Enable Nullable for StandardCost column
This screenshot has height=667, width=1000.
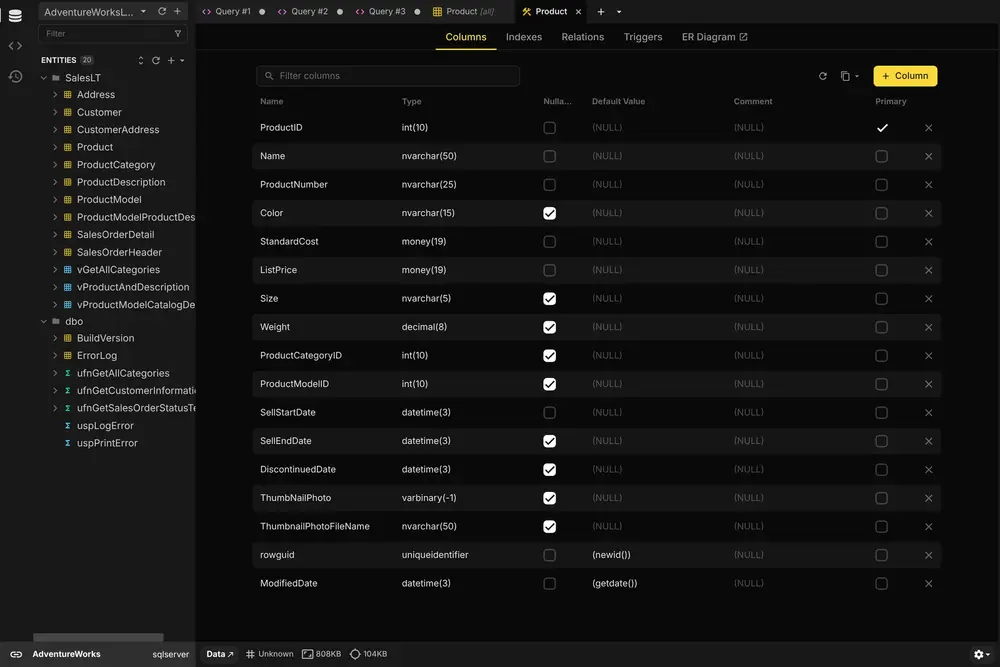[x=549, y=242]
